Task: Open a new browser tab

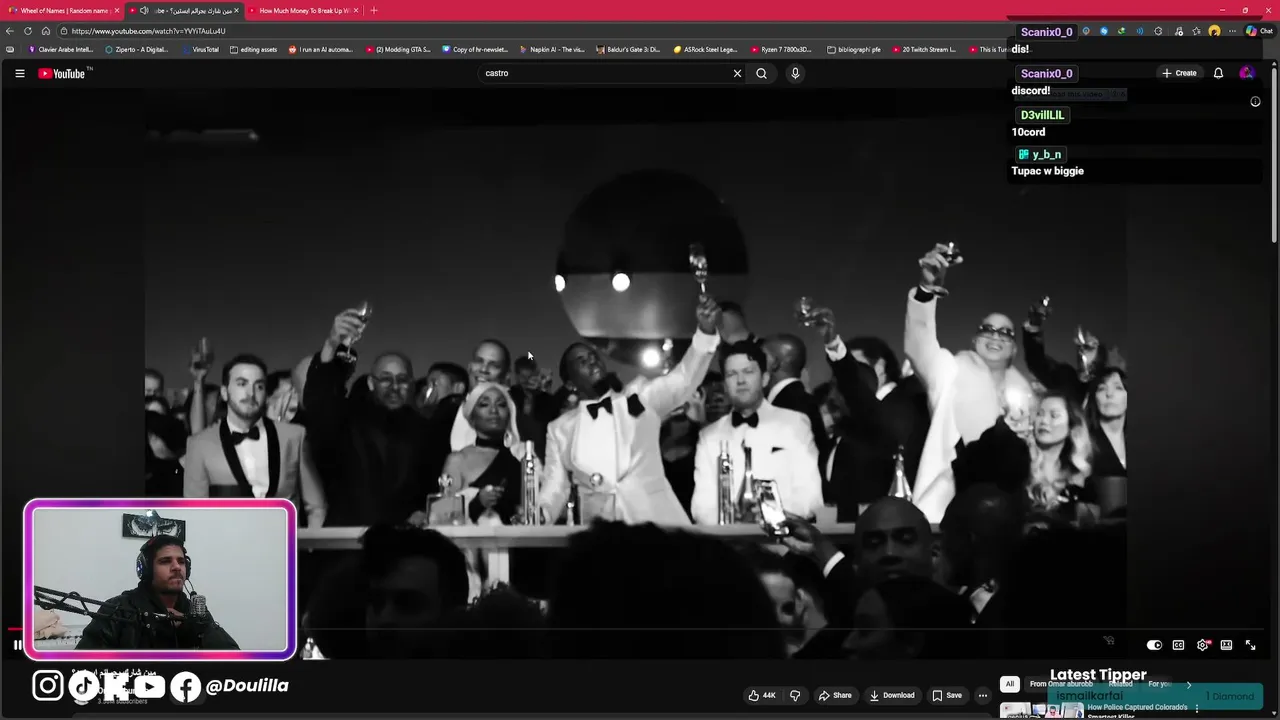Action: pos(374,10)
